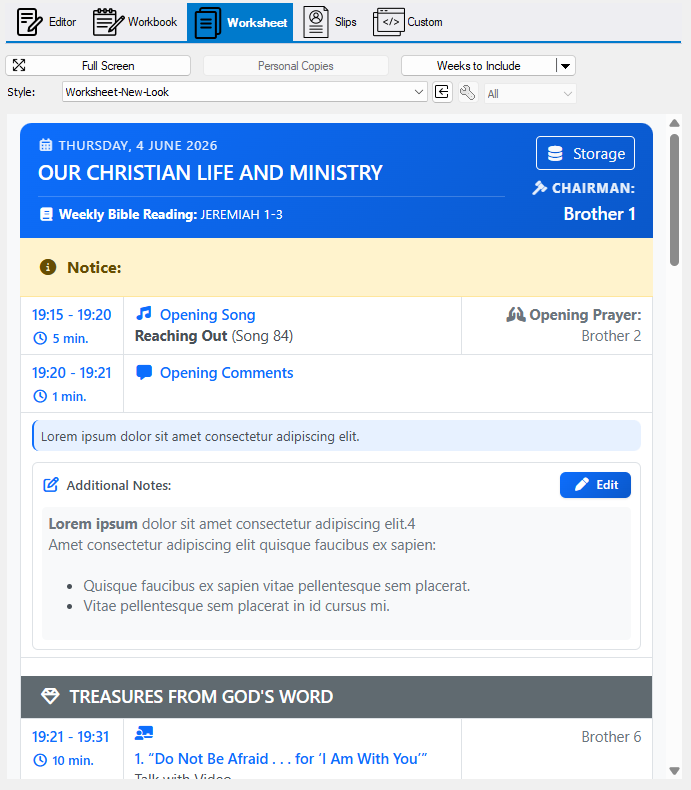Click the wrench settings icon
691x790 pixels.
tap(467, 93)
